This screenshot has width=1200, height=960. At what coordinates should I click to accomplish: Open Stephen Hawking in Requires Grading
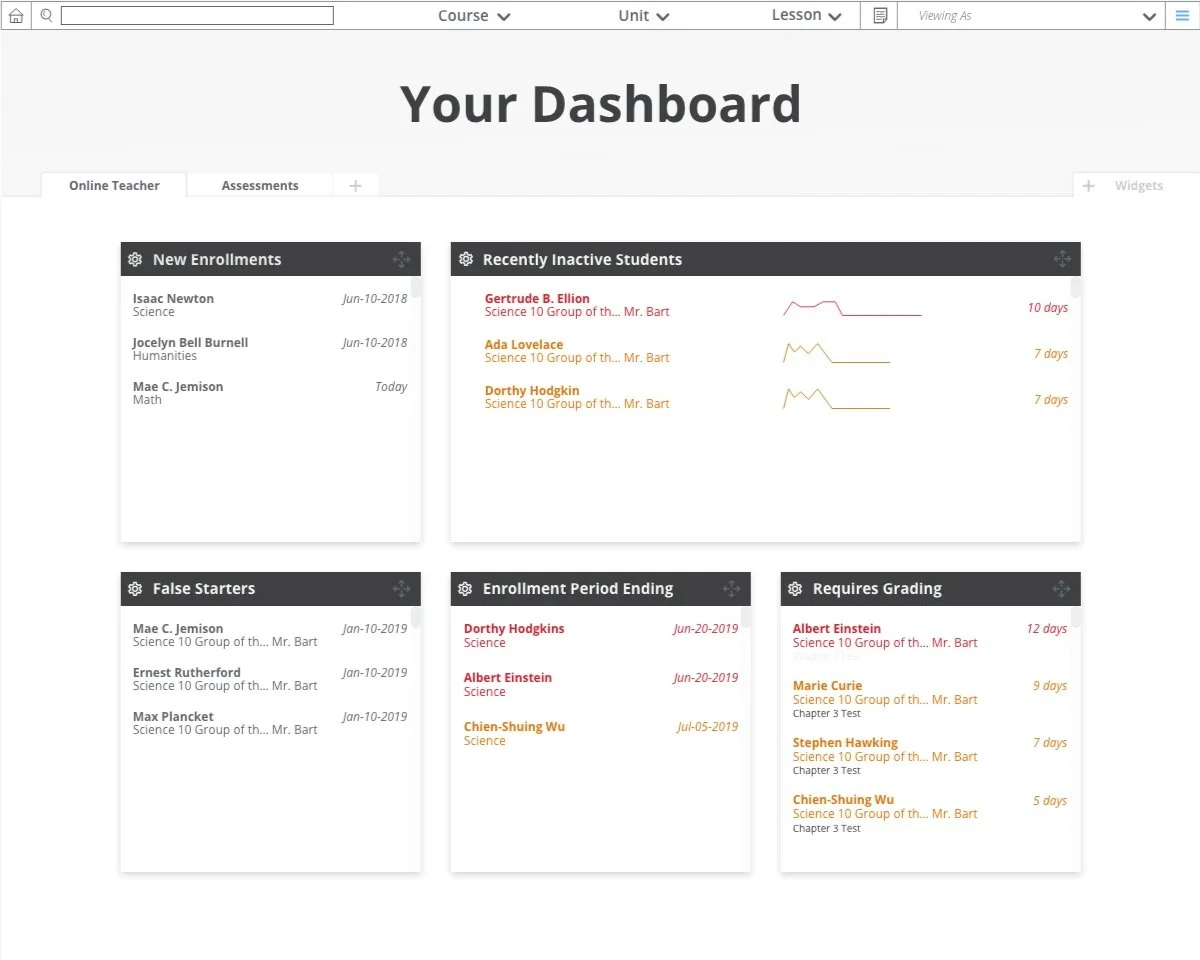pyautogui.click(x=930, y=756)
